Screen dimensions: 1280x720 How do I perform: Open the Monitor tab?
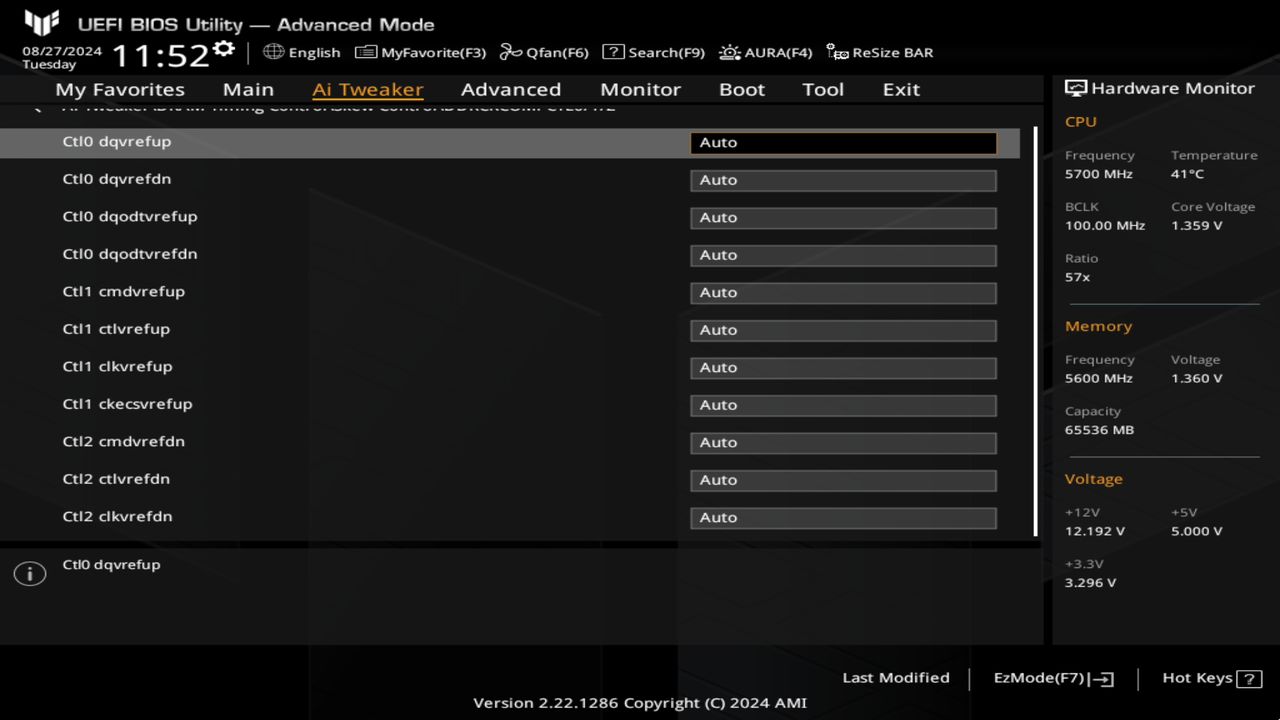[640, 89]
